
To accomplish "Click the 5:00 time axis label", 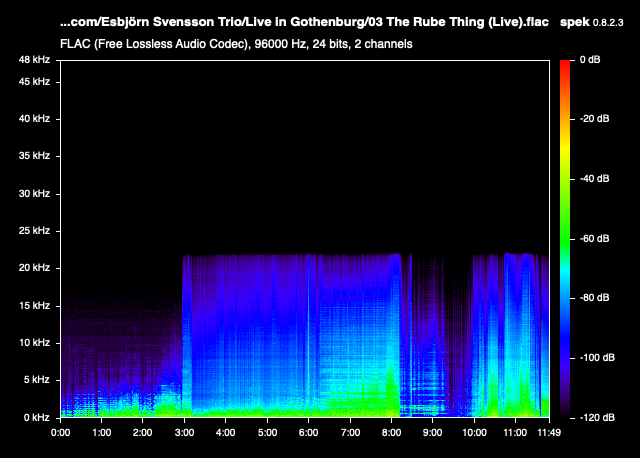I will click(x=267, y=433).
